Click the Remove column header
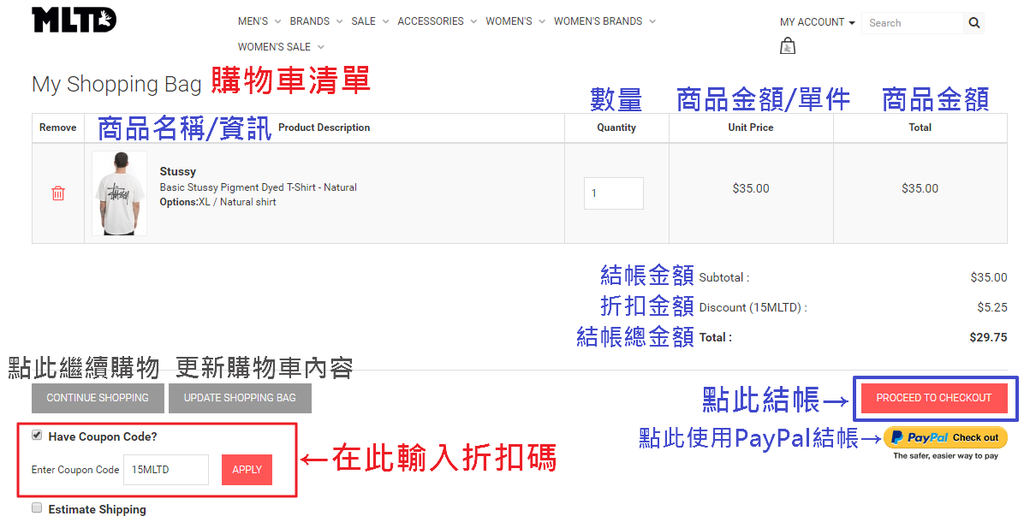Image resolution: width=1024 pixels, height=528 pixels. [58, 127]
